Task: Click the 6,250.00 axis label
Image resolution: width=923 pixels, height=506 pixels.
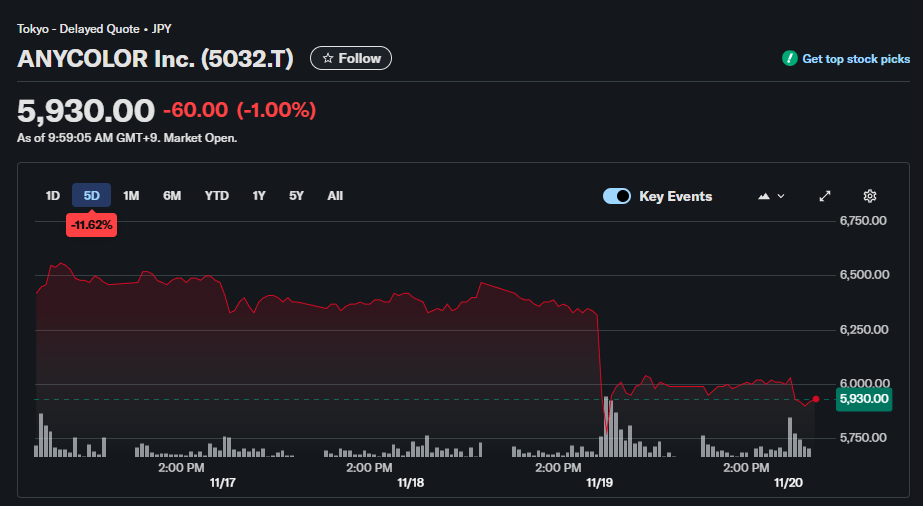Action: [x=864, y=329]
